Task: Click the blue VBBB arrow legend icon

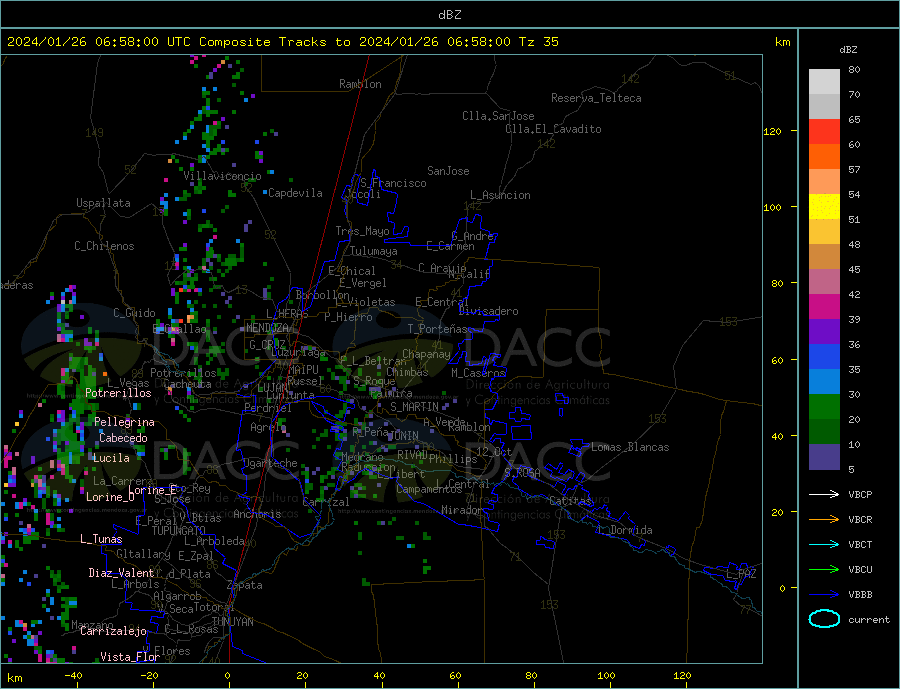Action: tap(824, 594)
